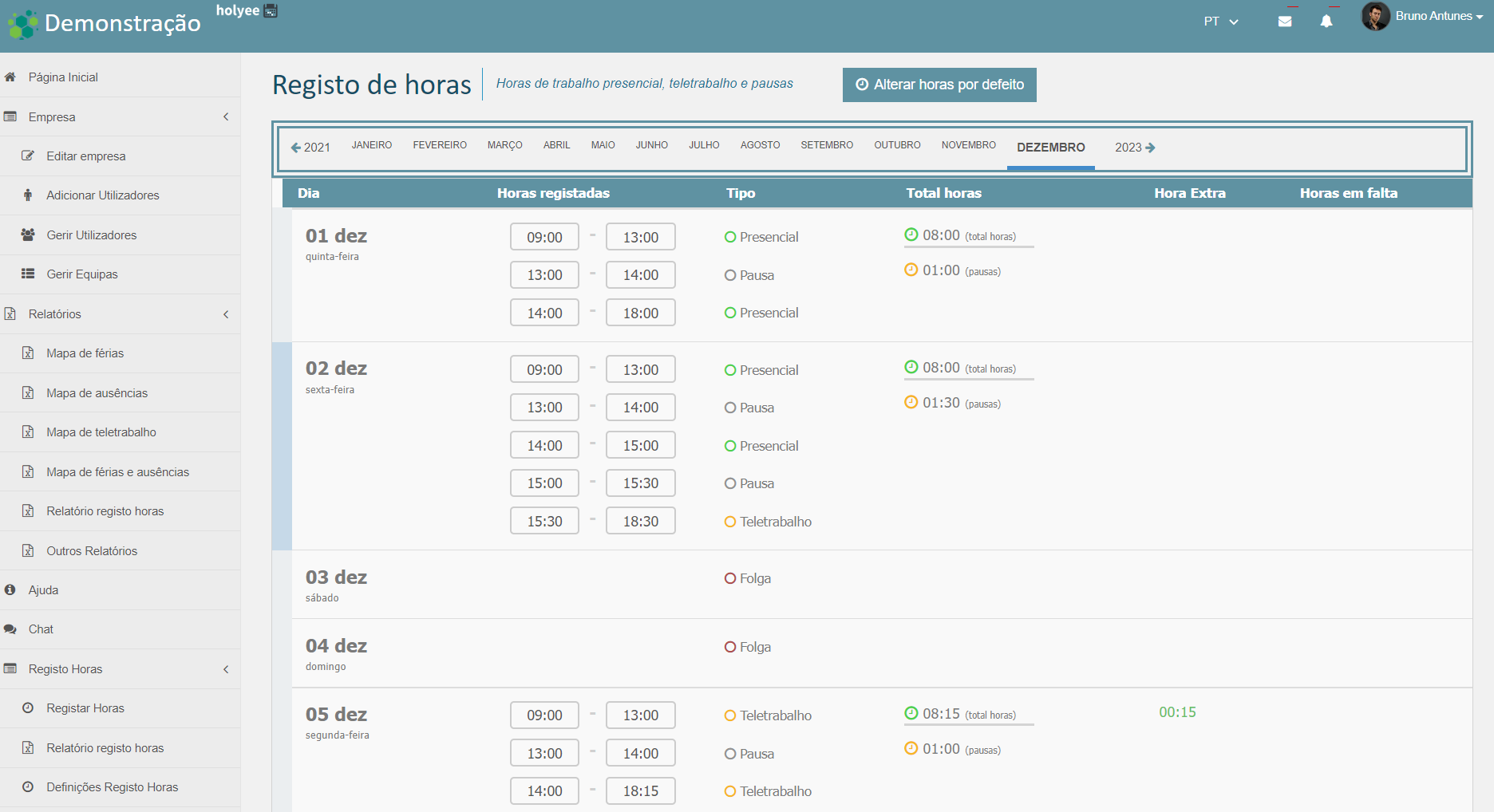Open the PT language dropdown
Screen dimensions: 1494x812
[1220, 22]
